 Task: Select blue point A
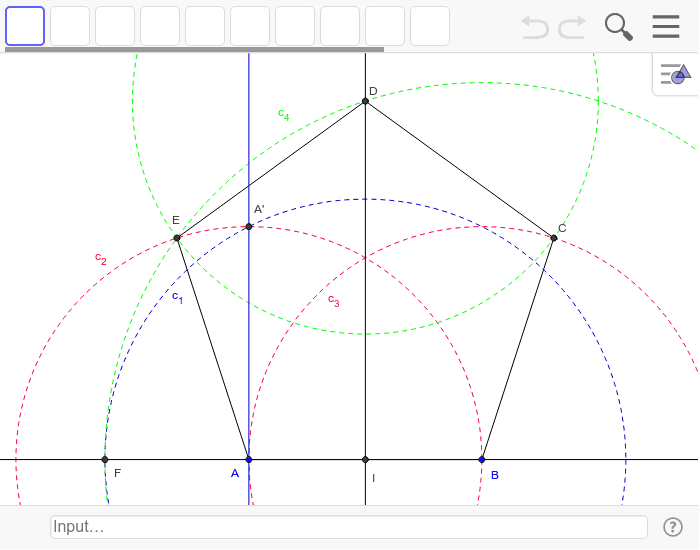click(x=249, y=459)
